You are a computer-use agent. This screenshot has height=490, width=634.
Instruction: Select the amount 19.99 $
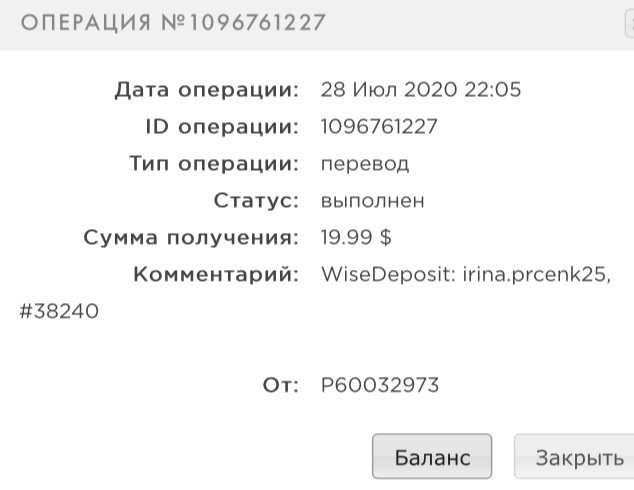tap(355, 238)
